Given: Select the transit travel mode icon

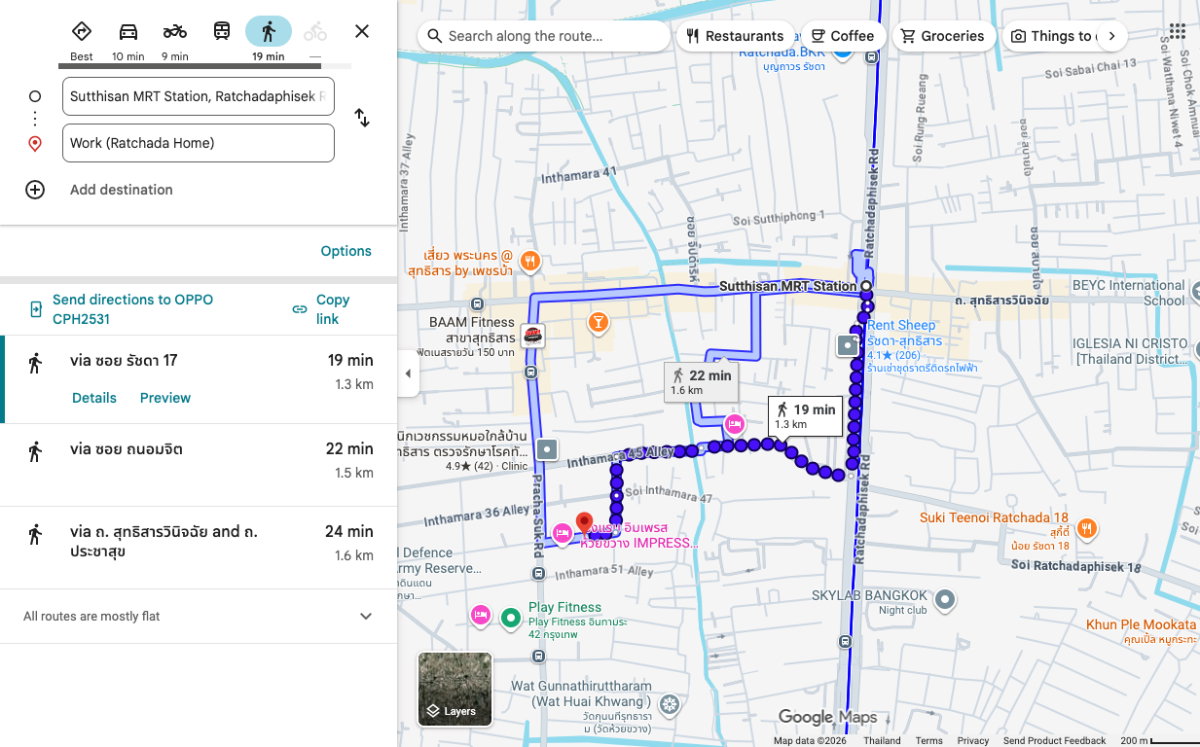Looking at the screenshot, I should click(x=222, y=31).
